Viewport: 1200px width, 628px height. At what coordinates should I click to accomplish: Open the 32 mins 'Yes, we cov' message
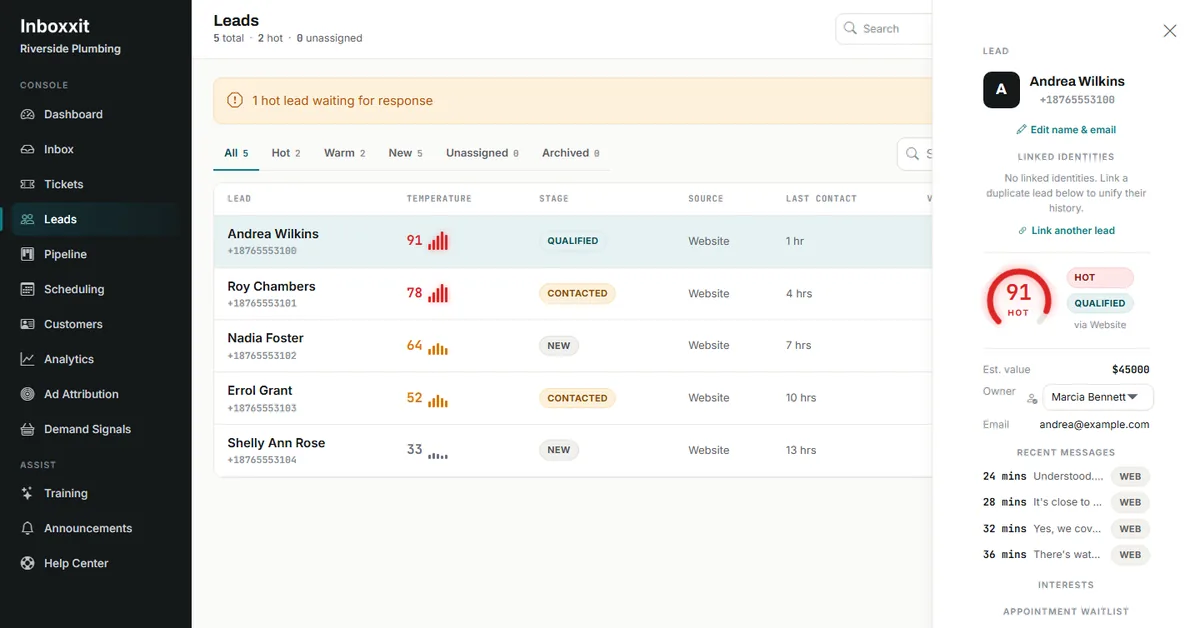coord(1066,529)
